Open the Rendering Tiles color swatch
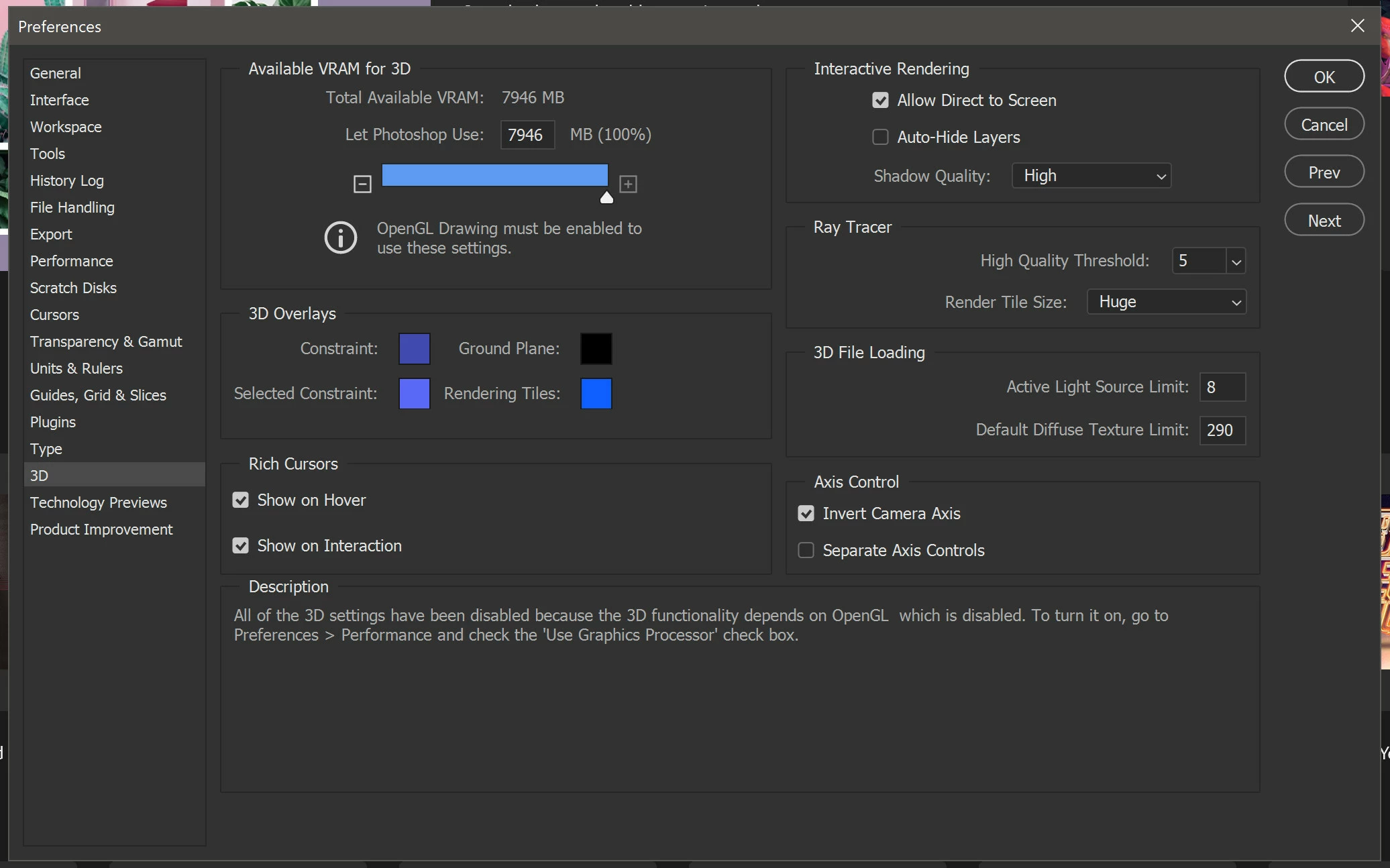The image size is (1390, 868). (596, 394)
